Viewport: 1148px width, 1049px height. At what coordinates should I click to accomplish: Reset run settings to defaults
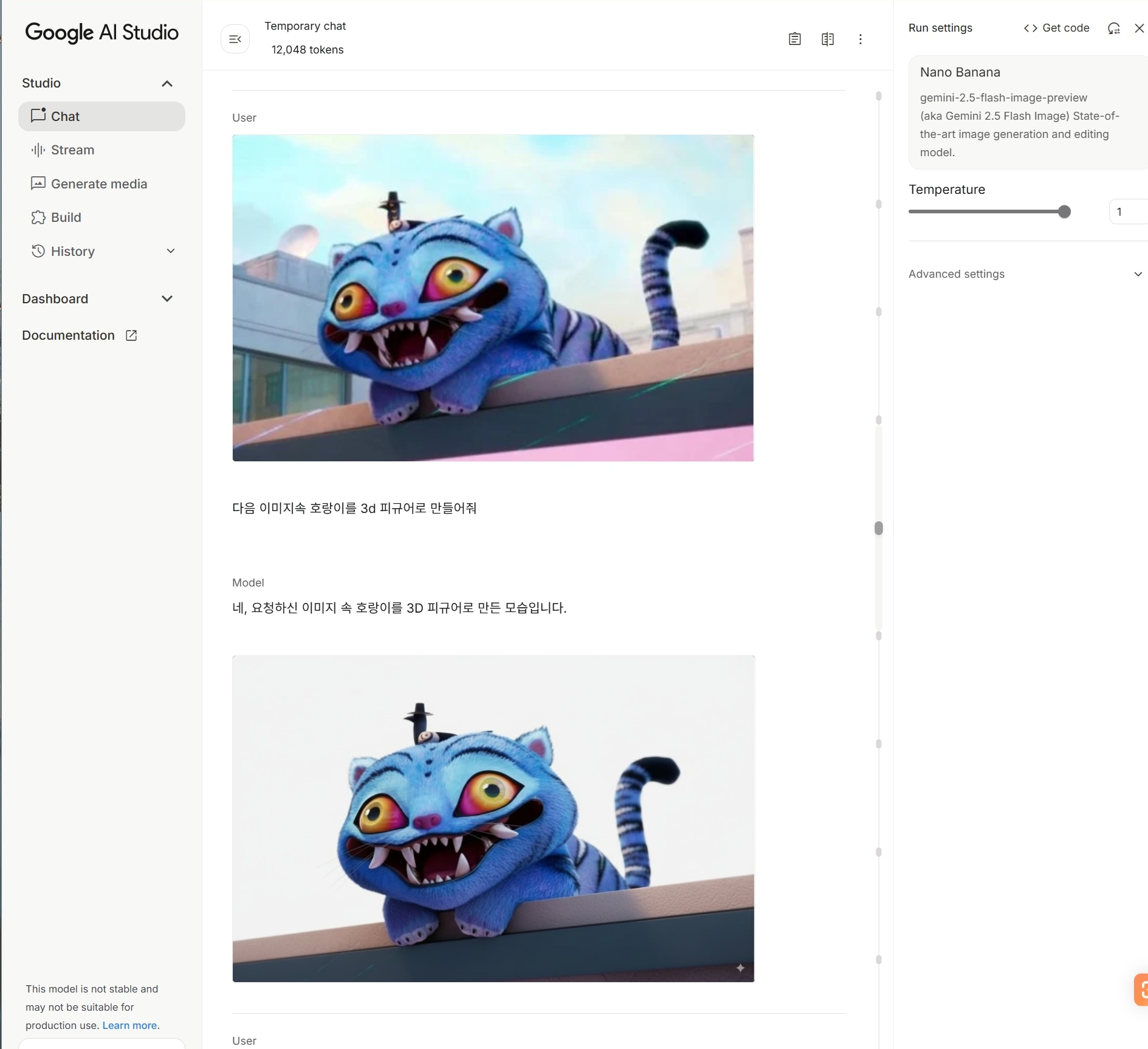1114,28
